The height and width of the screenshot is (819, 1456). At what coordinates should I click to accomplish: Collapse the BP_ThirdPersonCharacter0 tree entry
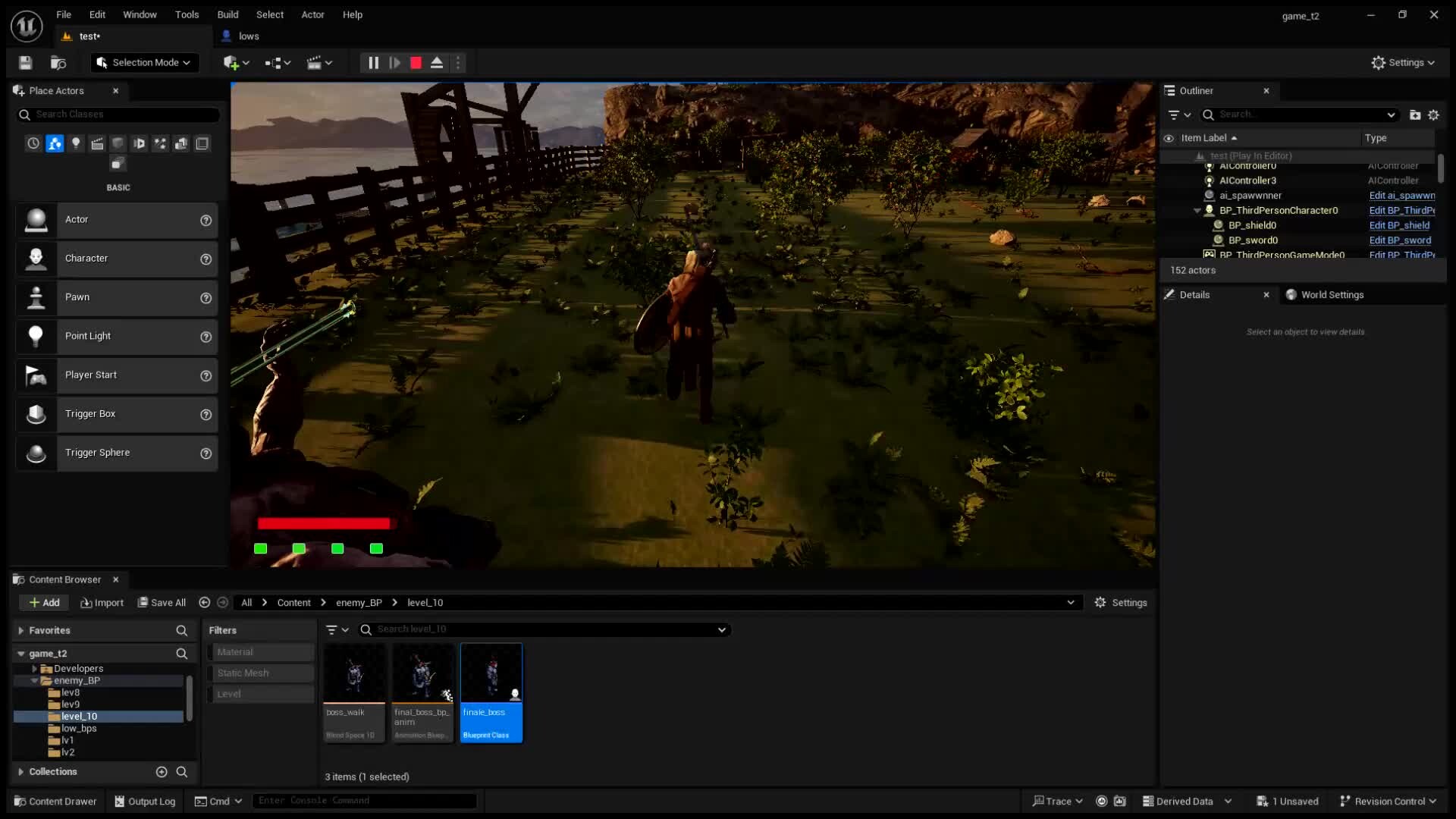point(1197,211)
